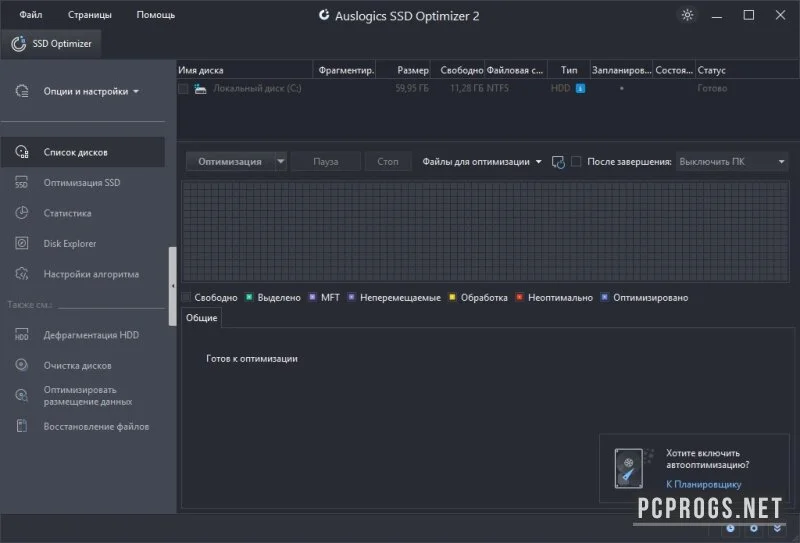The width and height of the screenshot is (800, 543).
Task: Launch Дефрагментация HDD link
Action: [91, 335]
